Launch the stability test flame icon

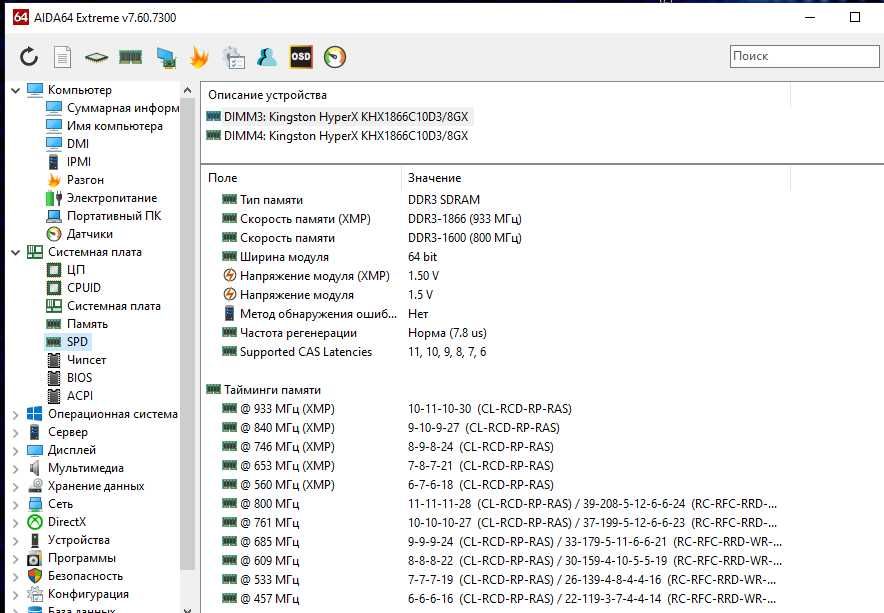click(x=199, y=57)
